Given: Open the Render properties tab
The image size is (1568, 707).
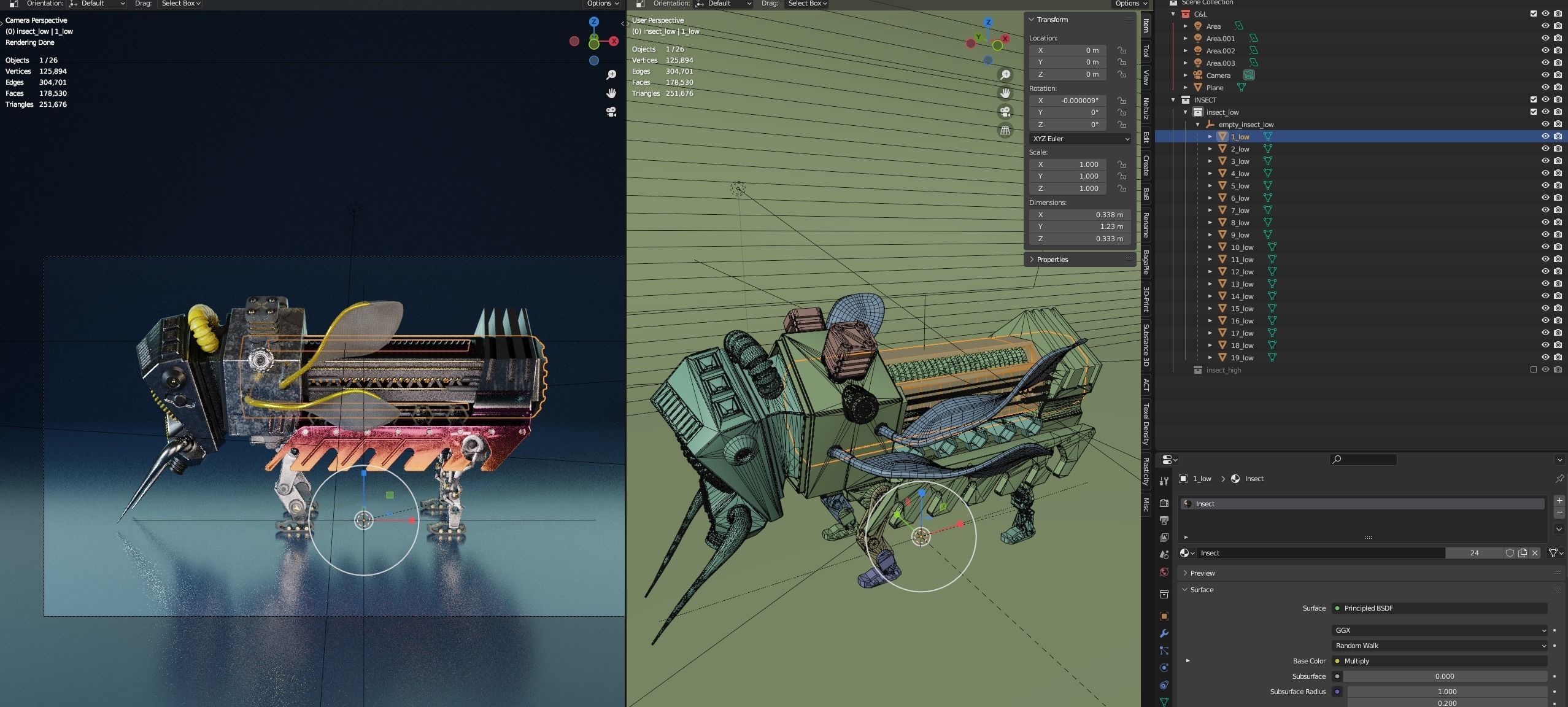Looking at the screenshot, I should pos(1164,503).
